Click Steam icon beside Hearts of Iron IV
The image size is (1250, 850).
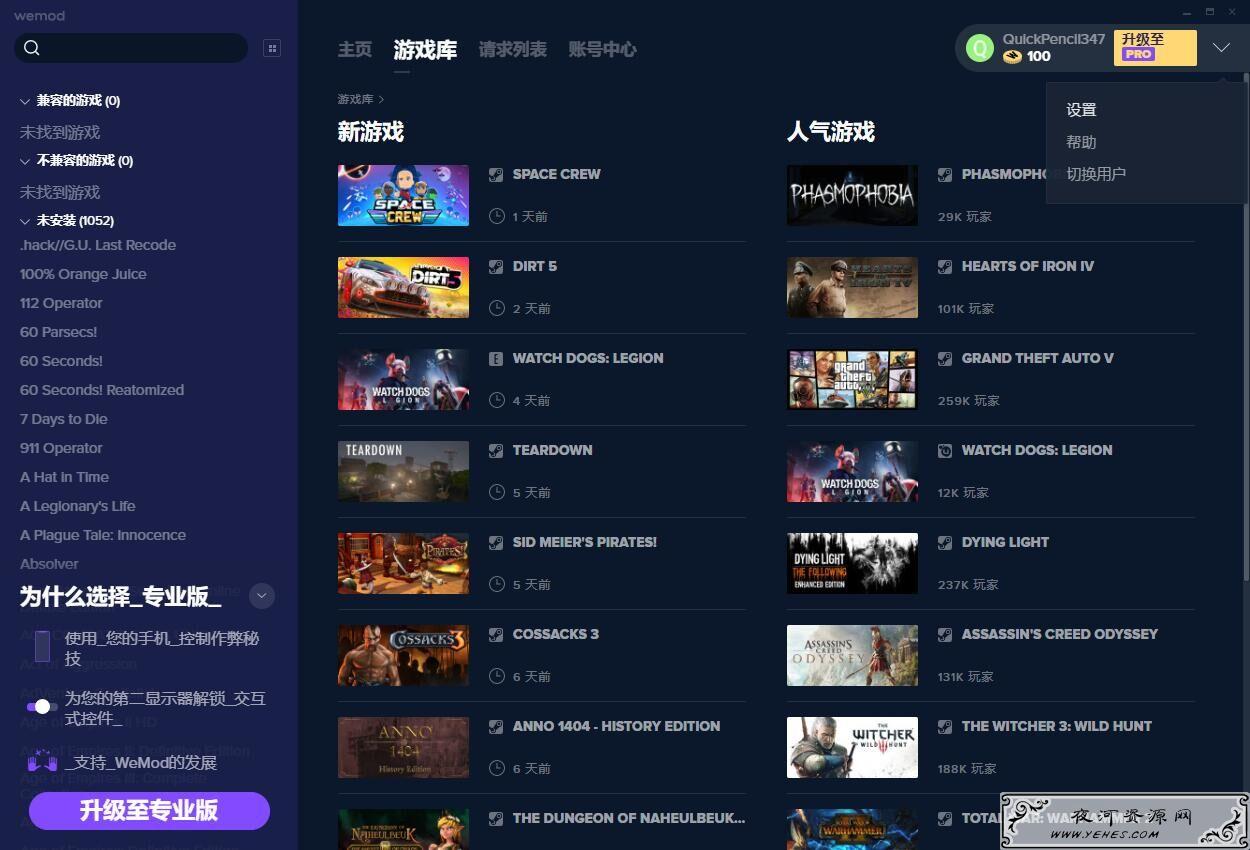click(x=945, y=266)
